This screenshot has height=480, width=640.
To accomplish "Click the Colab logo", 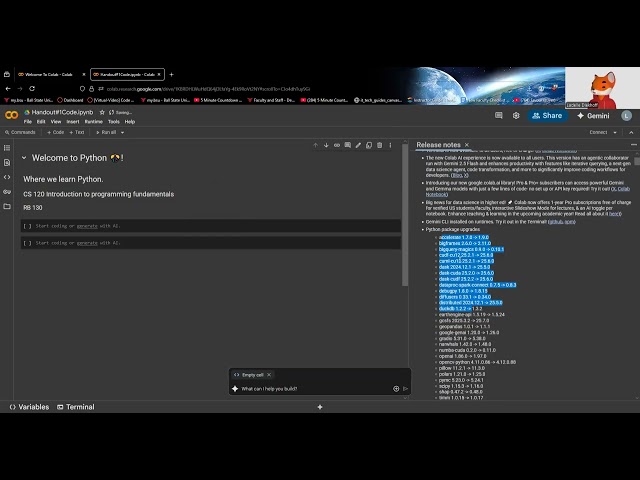I will pos(11,115).
